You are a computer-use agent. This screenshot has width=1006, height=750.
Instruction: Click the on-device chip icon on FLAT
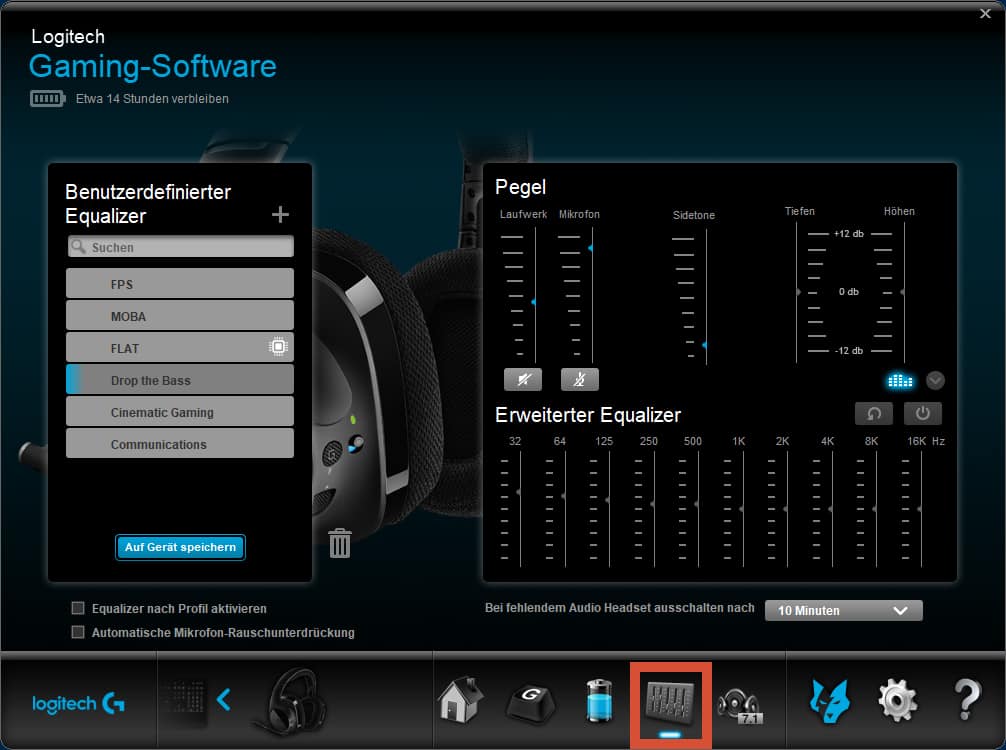(278, 347)
